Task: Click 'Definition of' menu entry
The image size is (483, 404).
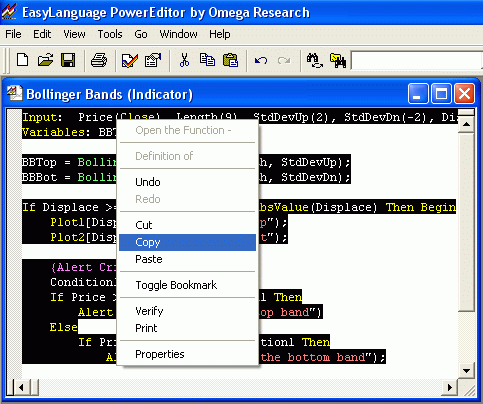Action: [x=187, y=156]
